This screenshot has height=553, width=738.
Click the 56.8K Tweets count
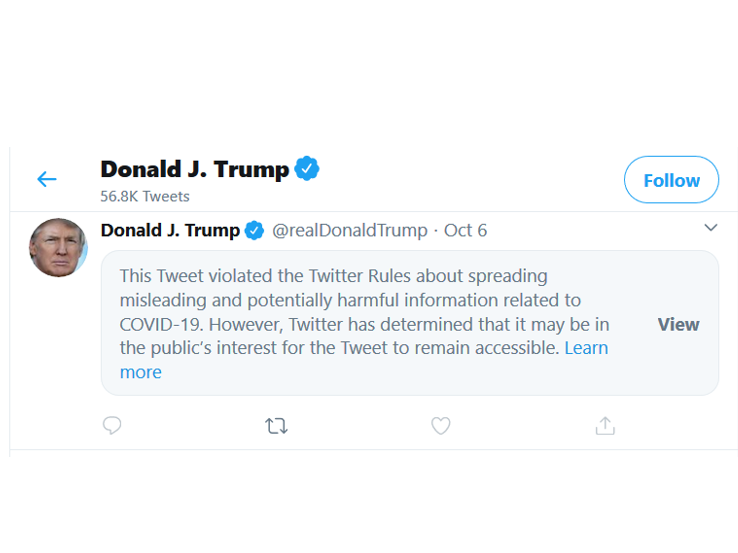tap(144, 196)
